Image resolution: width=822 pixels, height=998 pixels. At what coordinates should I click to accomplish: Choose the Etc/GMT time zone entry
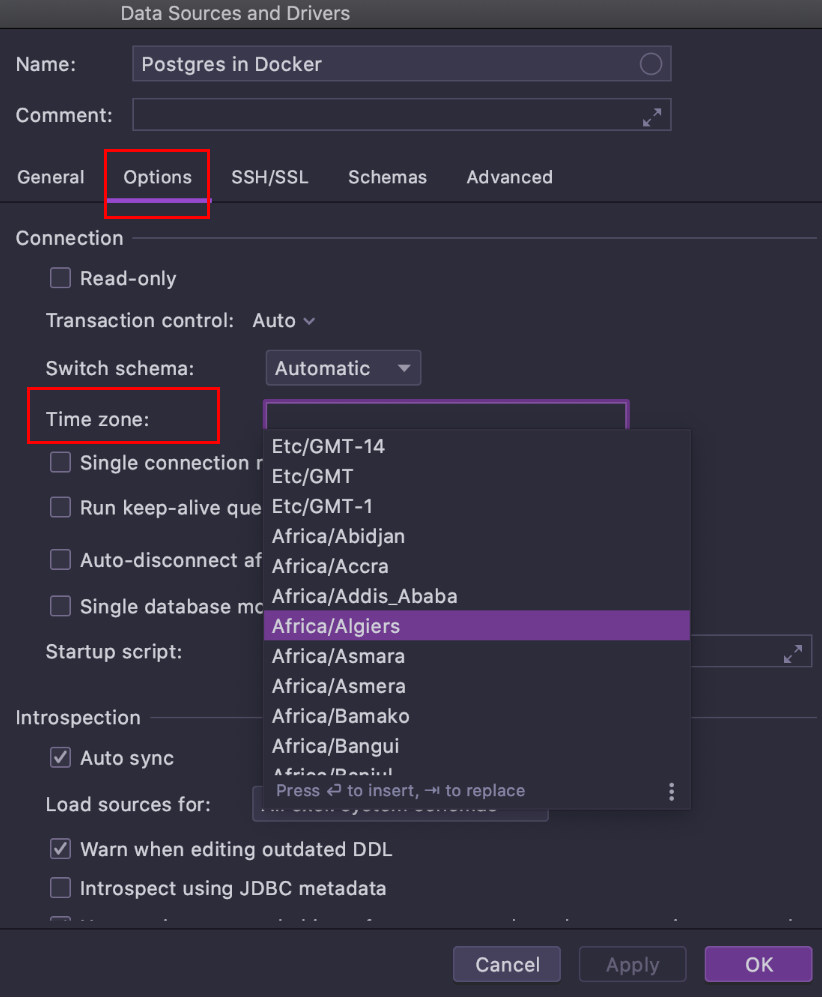(x=477, y=476)
